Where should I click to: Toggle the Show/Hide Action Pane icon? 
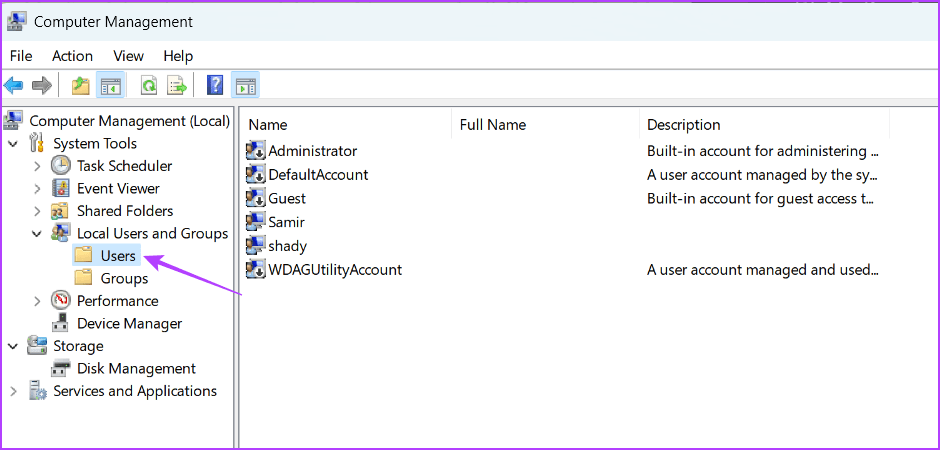point(244,86)
